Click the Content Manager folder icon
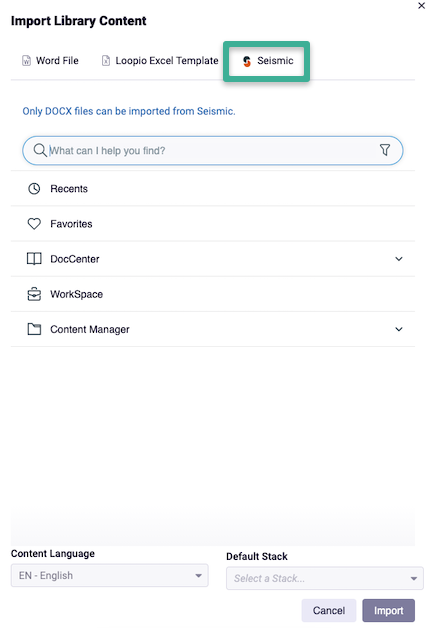 34,329
